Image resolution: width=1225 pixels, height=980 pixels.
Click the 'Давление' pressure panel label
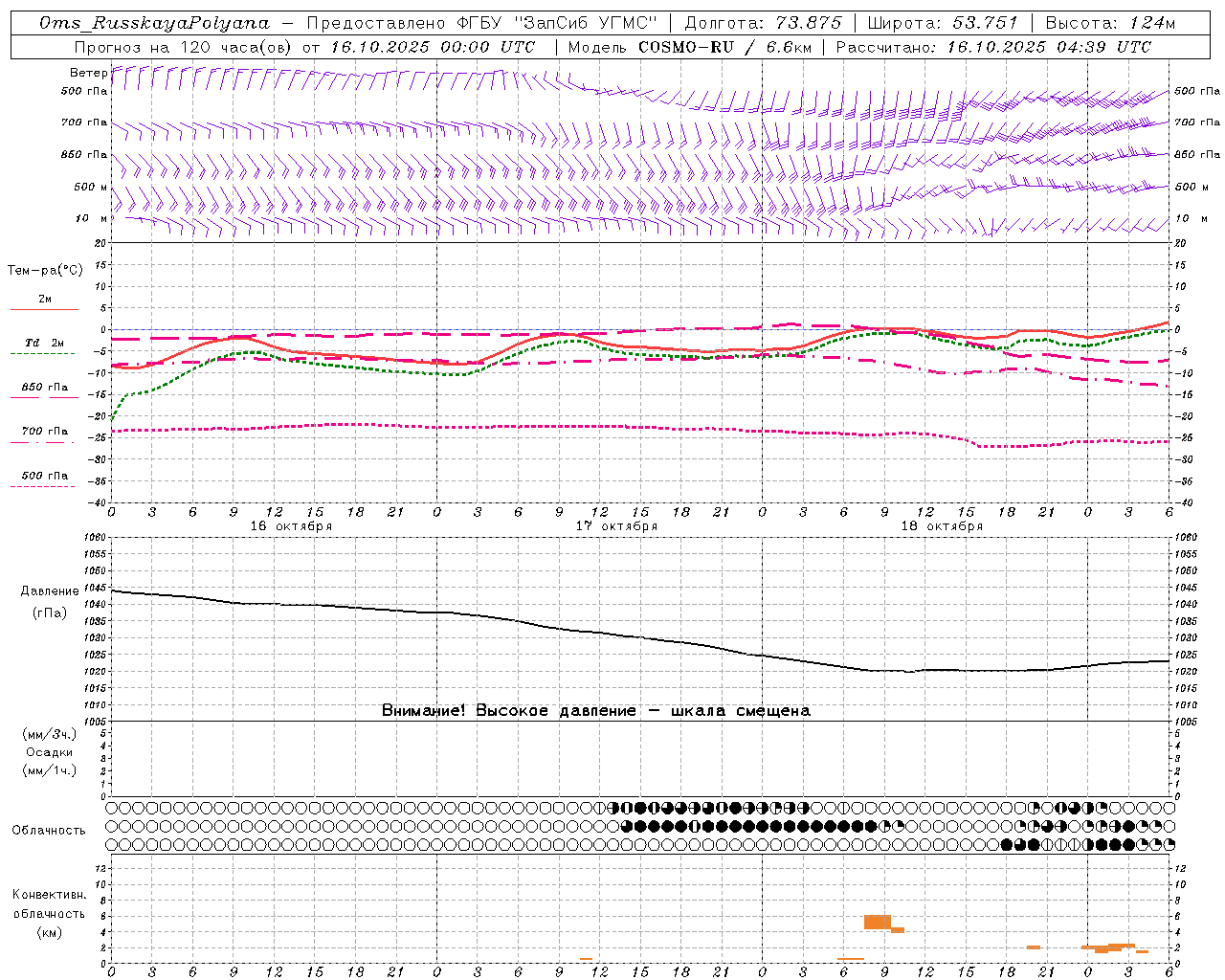(x=50, y=591)
